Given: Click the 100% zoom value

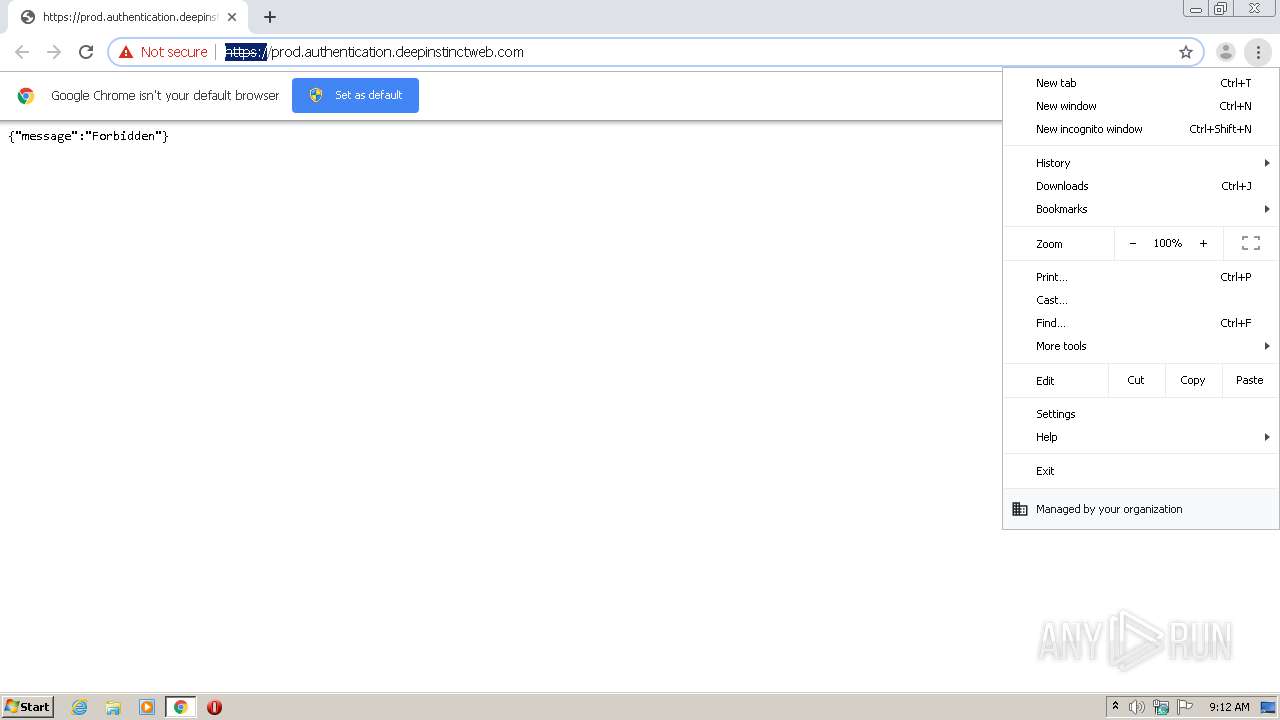Looking at the screenshot, I should tap(1168, 243).
